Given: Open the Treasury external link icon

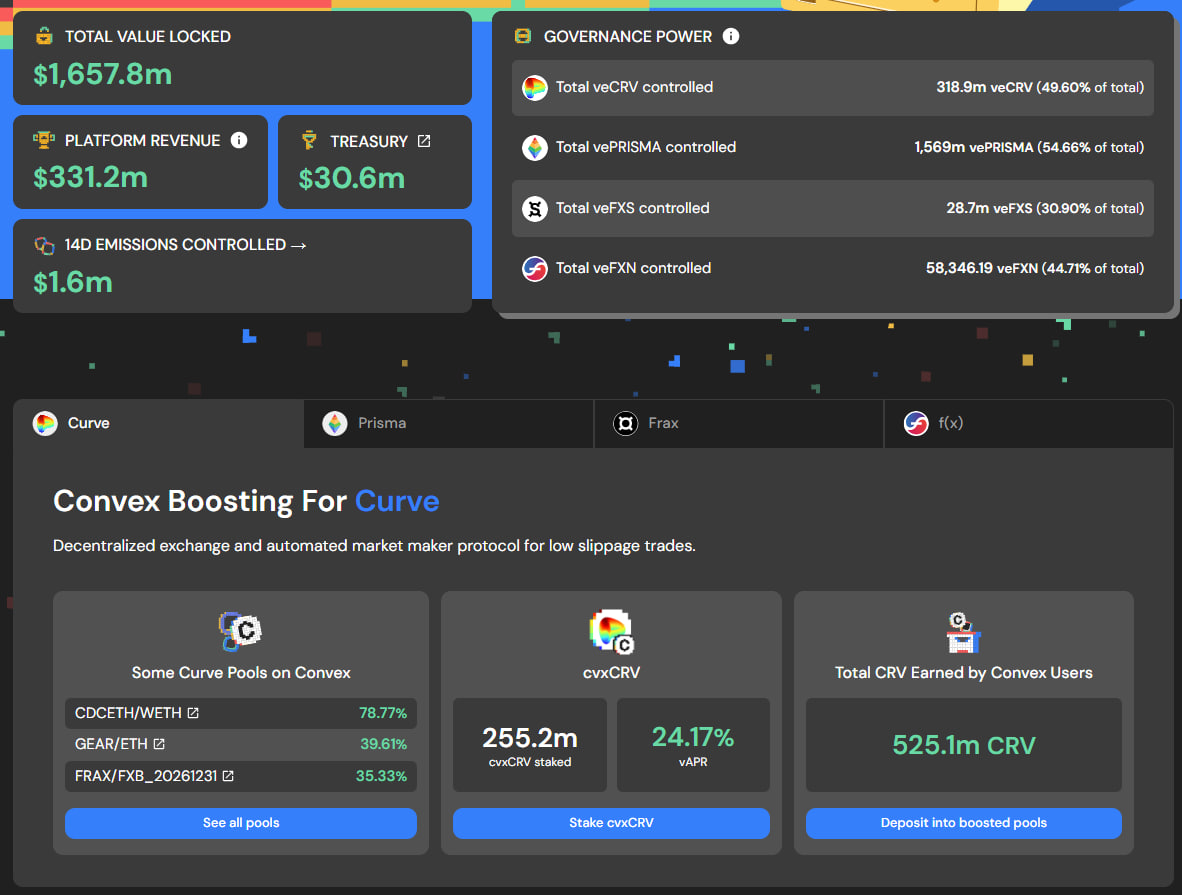Looking at the screenshot, I should click(x=424, y=141).
